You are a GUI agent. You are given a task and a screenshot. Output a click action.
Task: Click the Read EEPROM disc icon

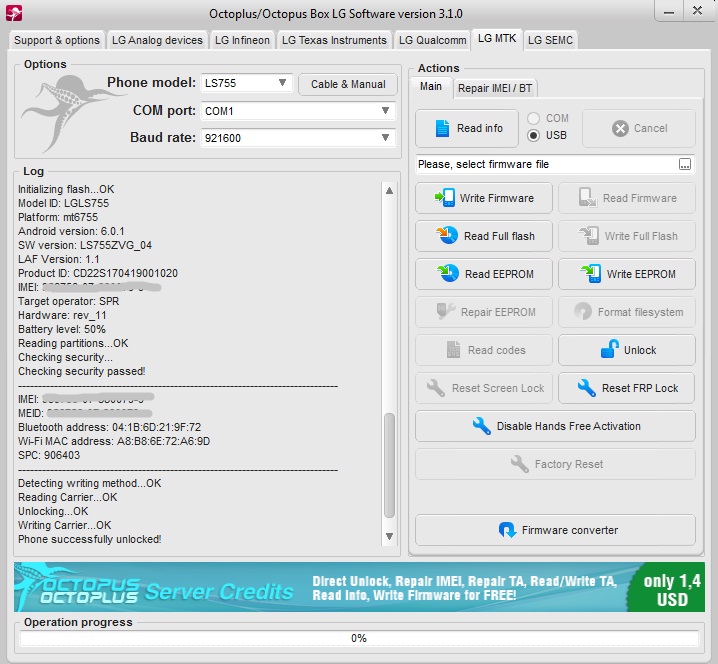[x=448, y=273]
